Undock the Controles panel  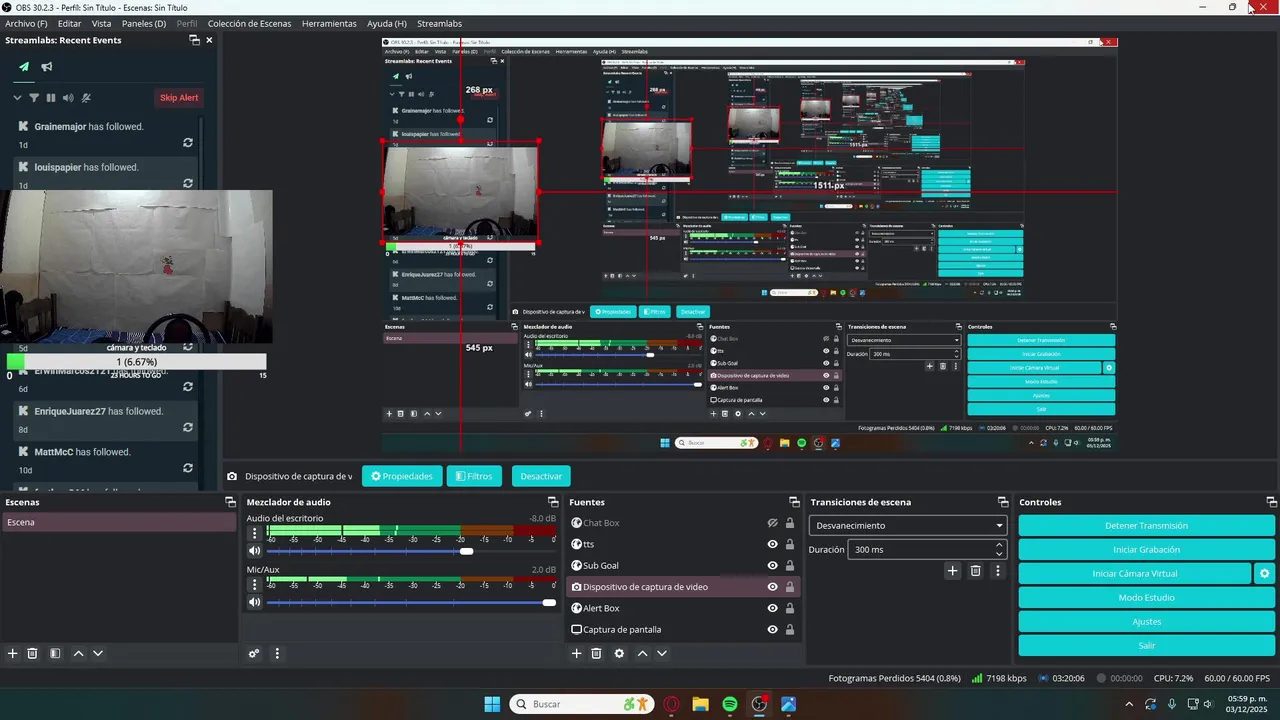coord(1272,502)
